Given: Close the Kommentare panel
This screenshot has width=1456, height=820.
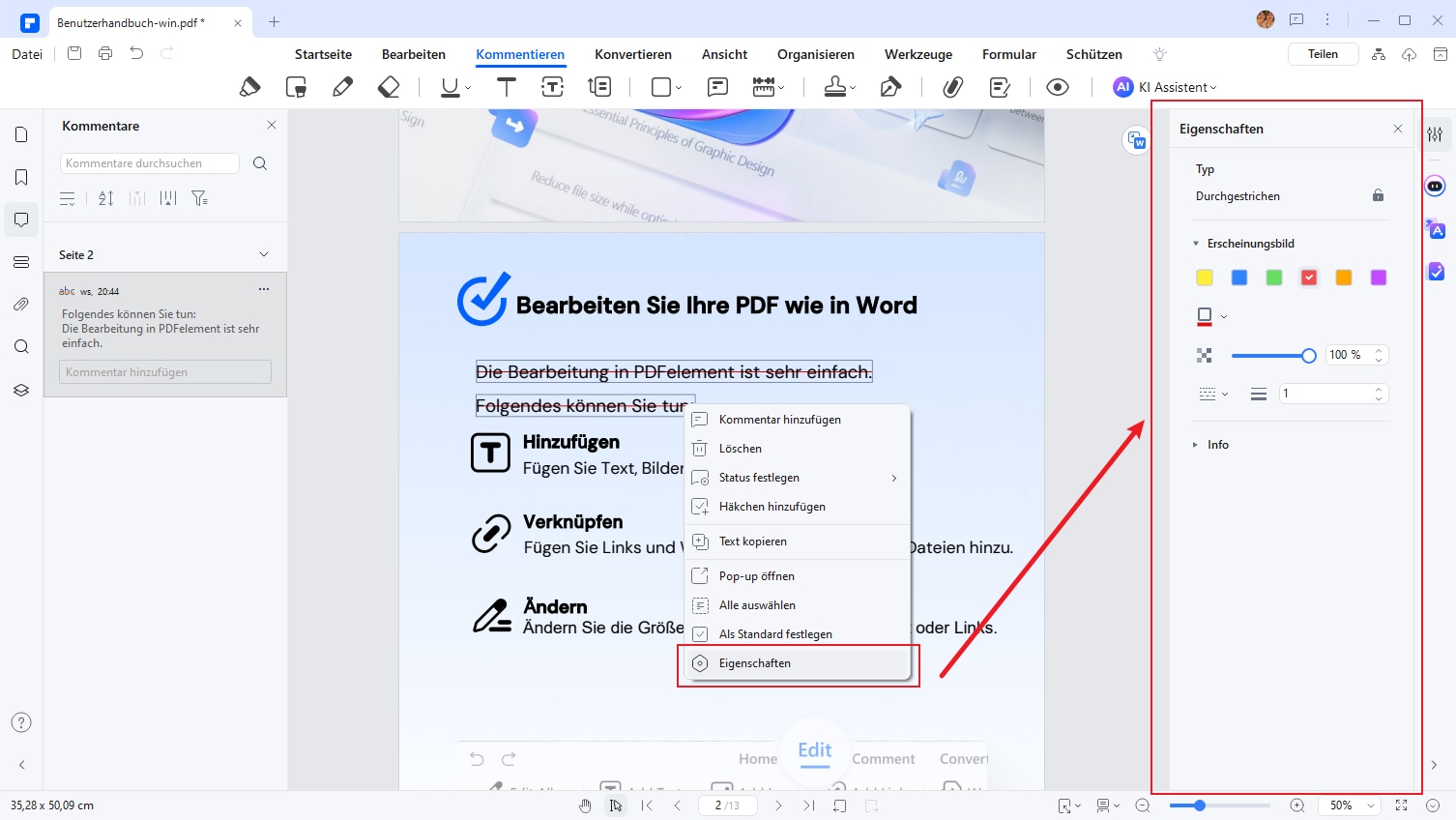Looking at the screenshot, I should point(272,125).
